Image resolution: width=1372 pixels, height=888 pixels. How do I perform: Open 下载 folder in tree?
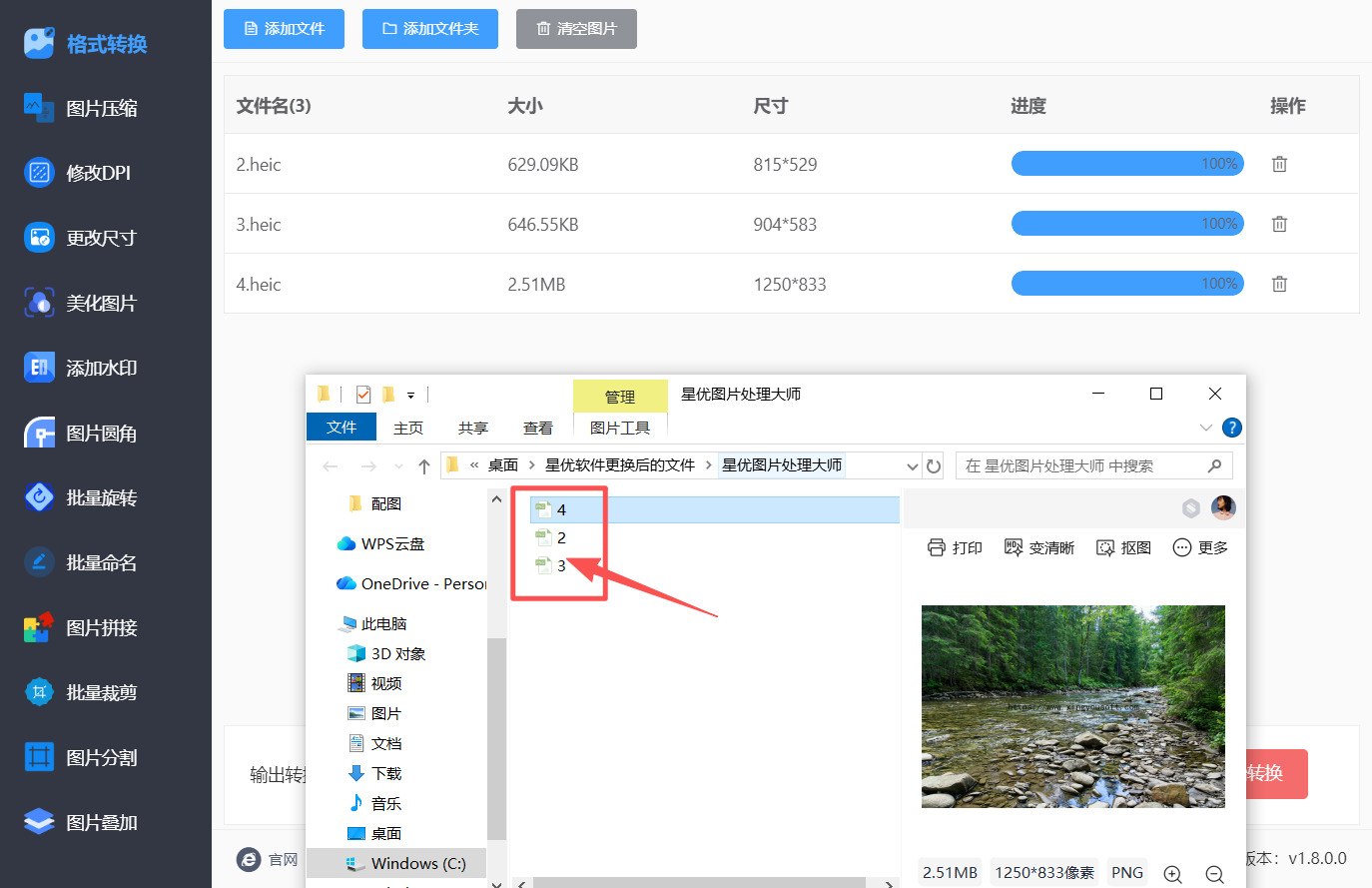click(374, 773)
